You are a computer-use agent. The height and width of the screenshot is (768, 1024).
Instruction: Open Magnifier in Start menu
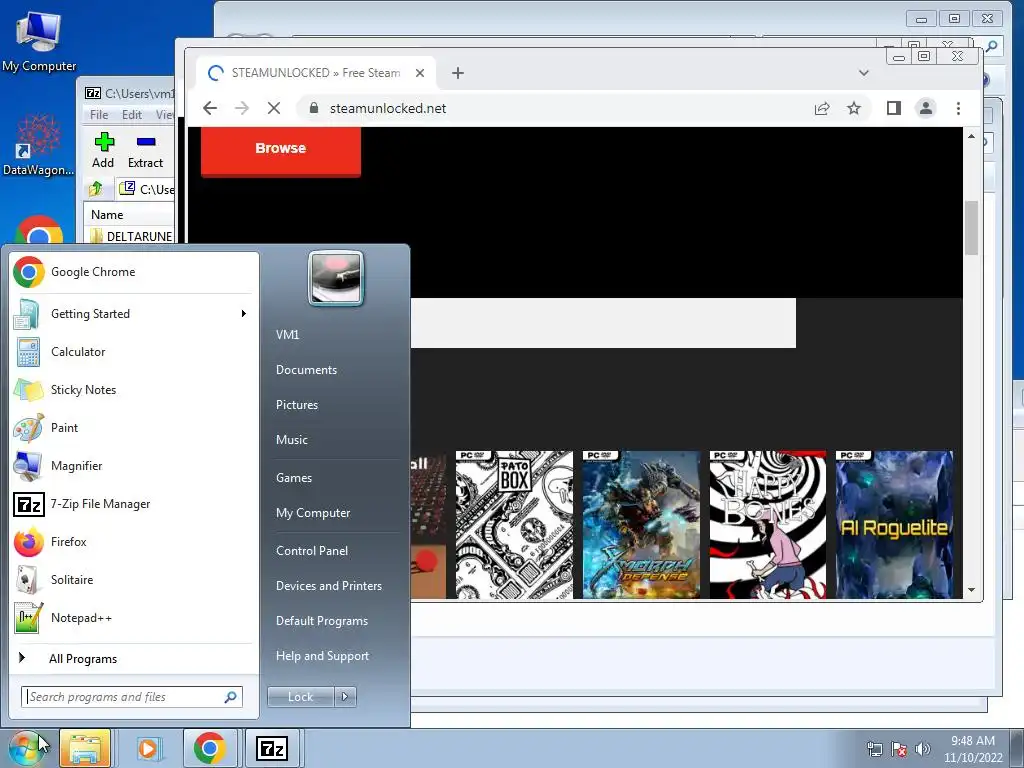[x=134, y=466]
